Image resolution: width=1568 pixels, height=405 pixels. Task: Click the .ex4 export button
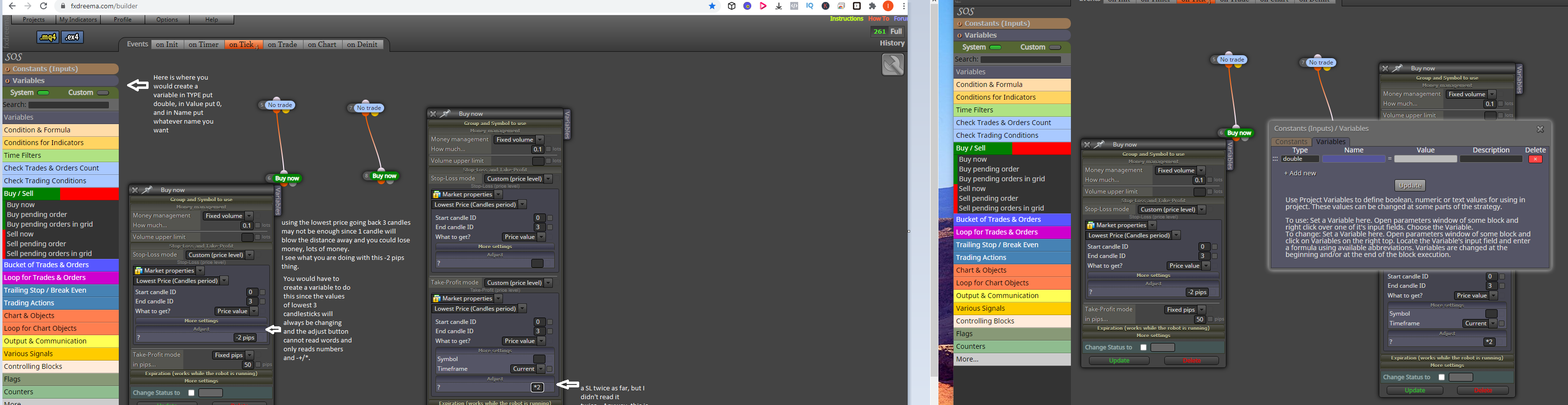tap(72, 37)
